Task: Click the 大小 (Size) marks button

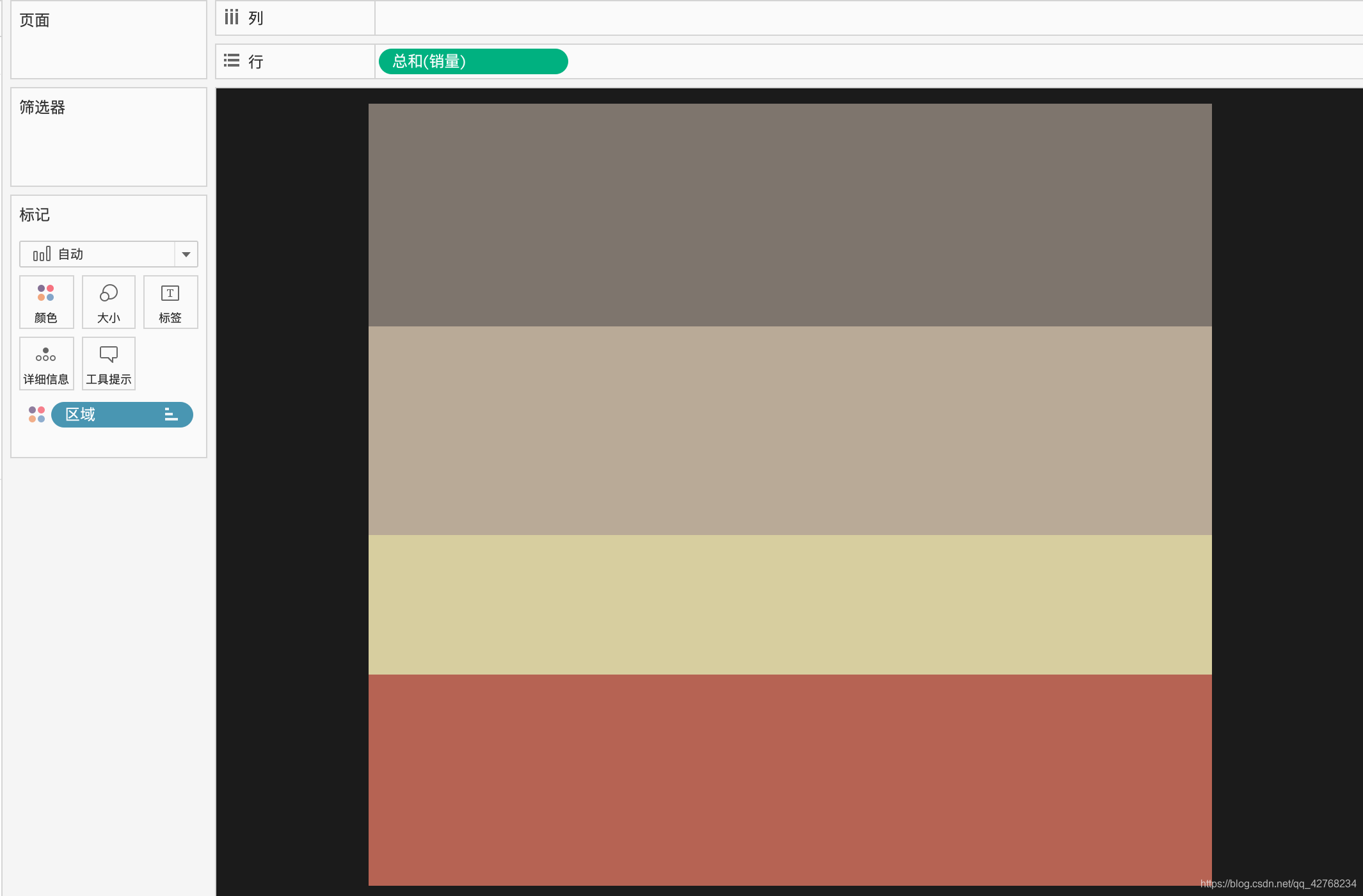Action: tap(109, 302)
